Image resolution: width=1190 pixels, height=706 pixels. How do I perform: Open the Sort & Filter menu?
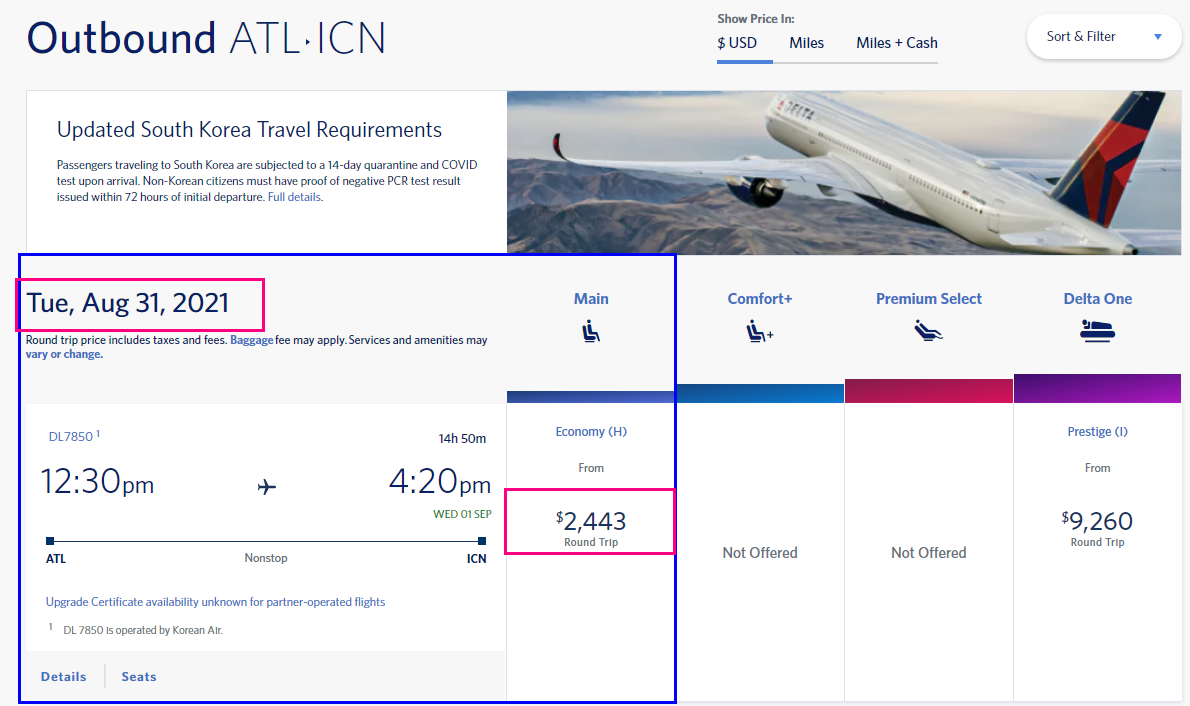tap(1102, 37)
